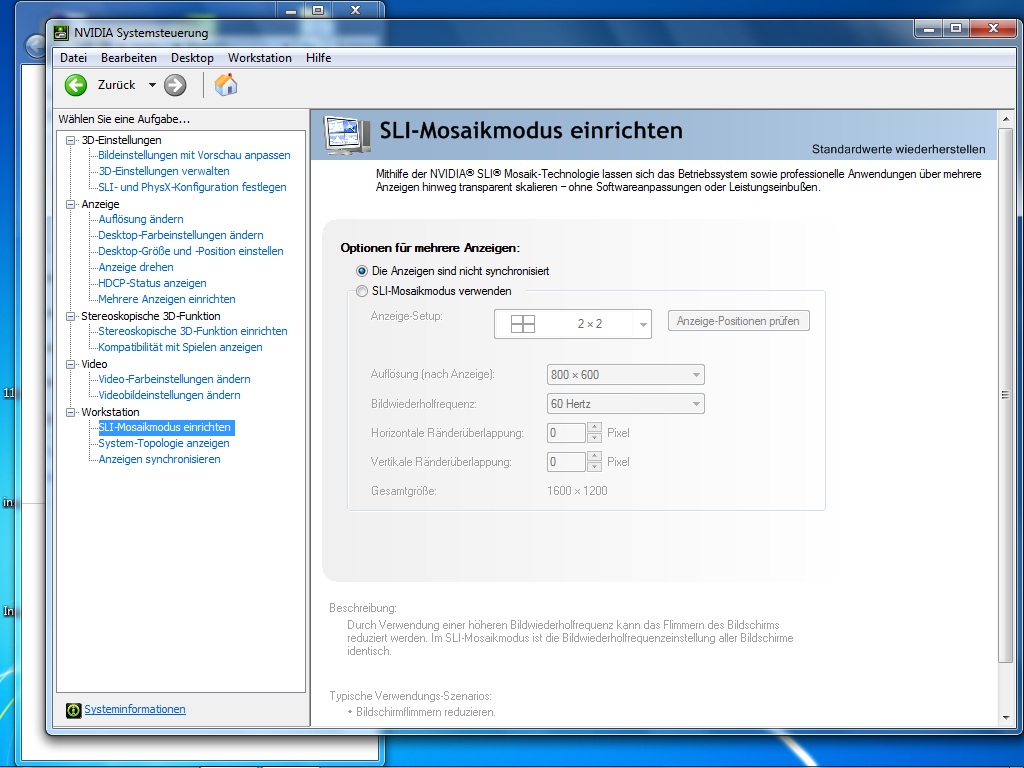
Task: Open 'SLI- und PhysX-Konfiguration festlegen'
Action: pos(192,187)
